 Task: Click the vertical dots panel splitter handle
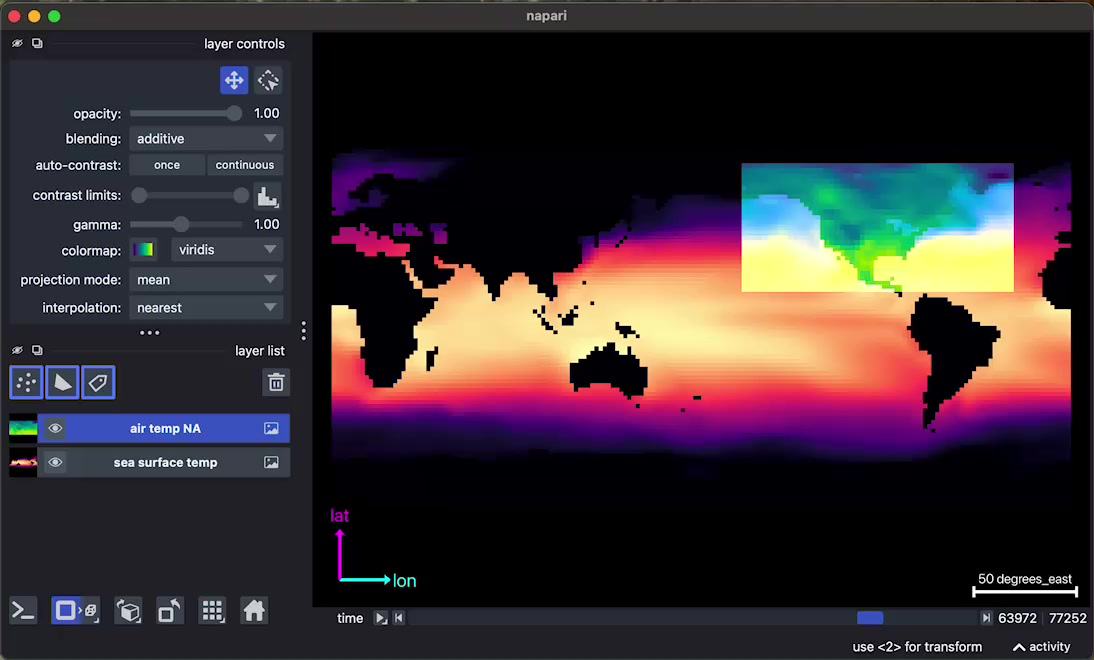pyautogui.click(x=304, y=331)
